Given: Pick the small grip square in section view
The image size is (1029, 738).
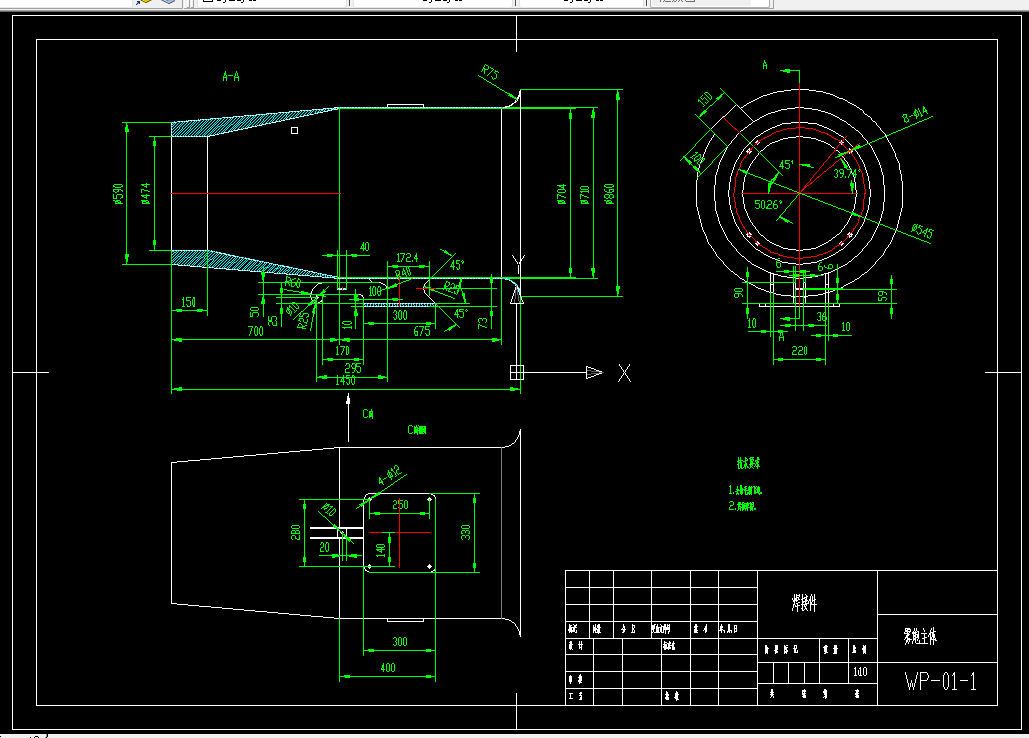Looking at the screenshot, I should tap(295, 131).
